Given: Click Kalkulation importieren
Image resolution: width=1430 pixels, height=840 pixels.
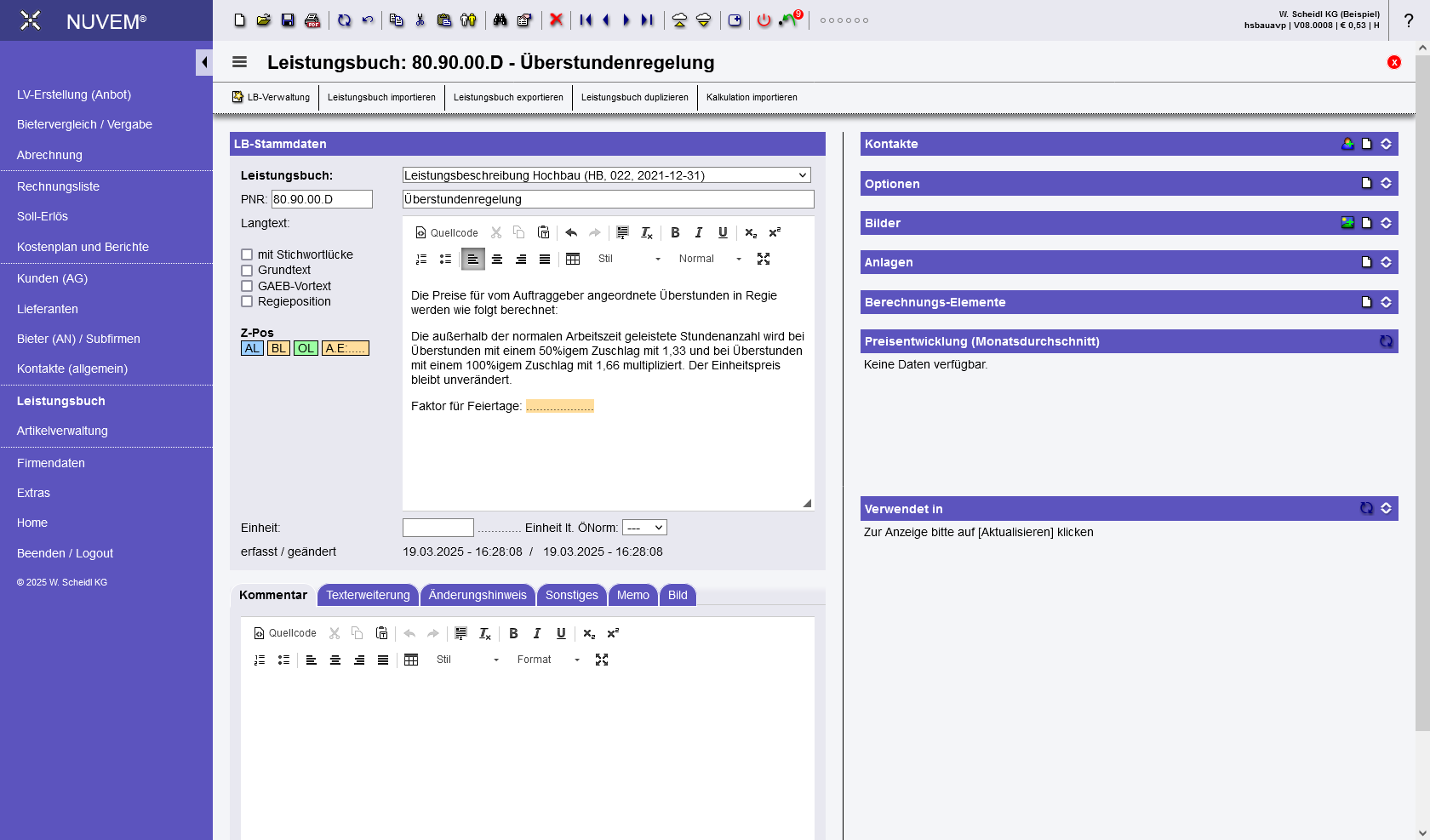Looking at the screenshot, I should click(x=752, y=97).
